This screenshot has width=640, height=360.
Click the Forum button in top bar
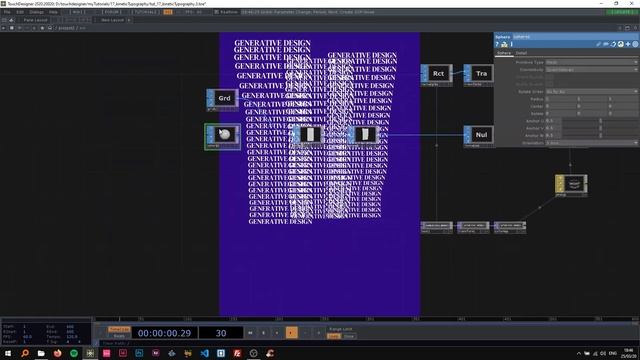[111, 12]
